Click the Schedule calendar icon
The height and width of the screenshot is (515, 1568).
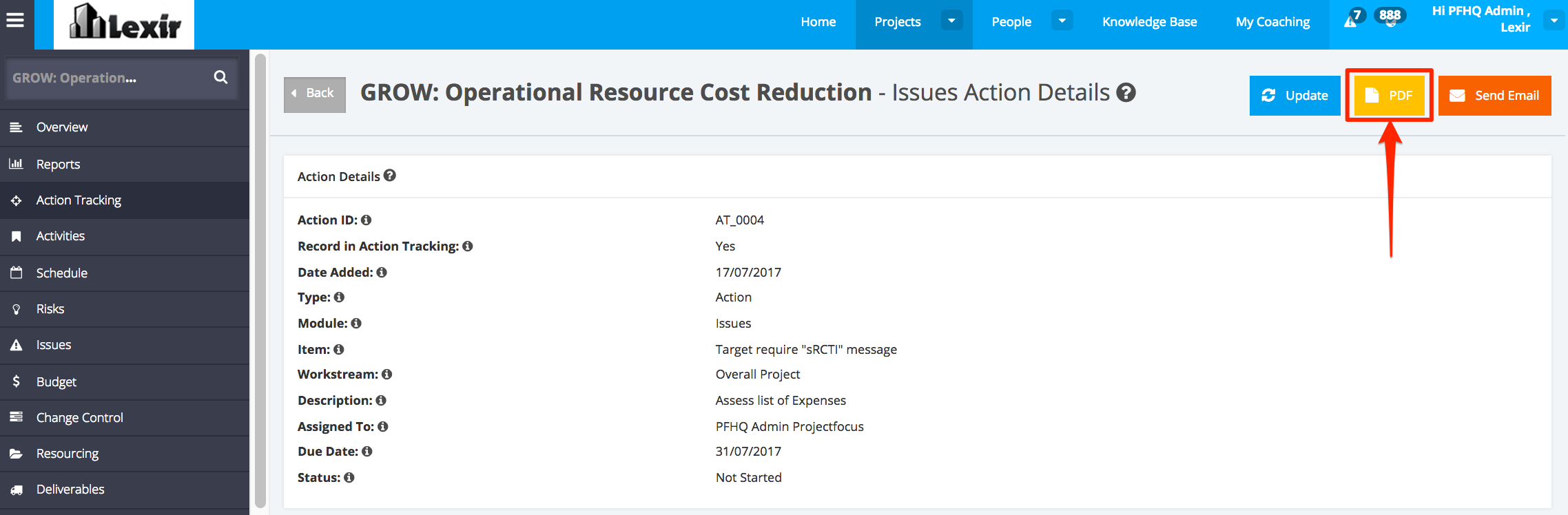pos(17,273)
